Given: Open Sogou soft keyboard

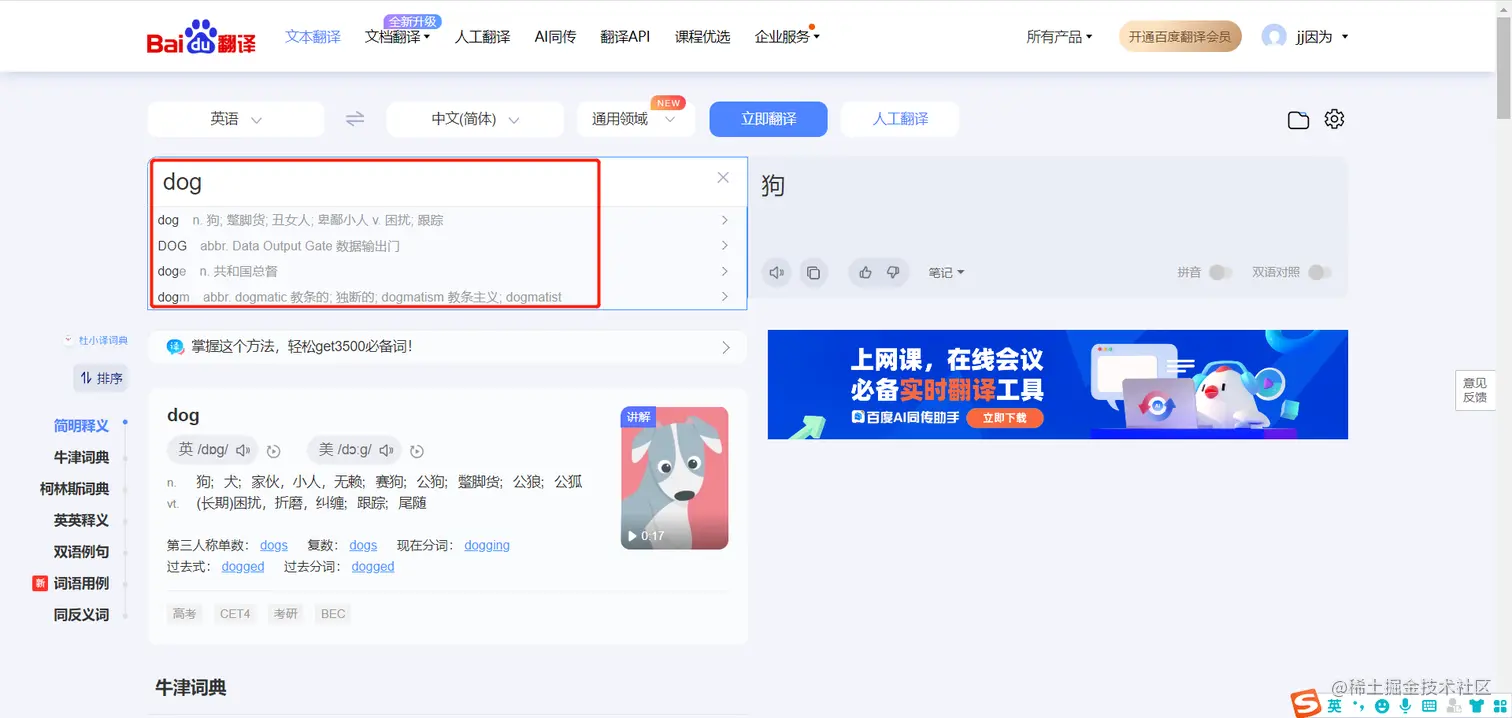Looking at the screenshot, I should point(1430,706).
